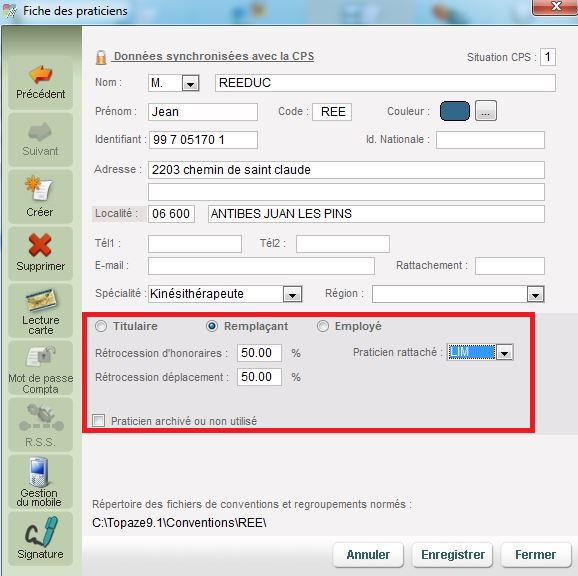Image resolution: width=578 pixels, height=576 pixels.
Task: Open Données synchronisées avec la CPS link
Action: (x=213, y=56)
